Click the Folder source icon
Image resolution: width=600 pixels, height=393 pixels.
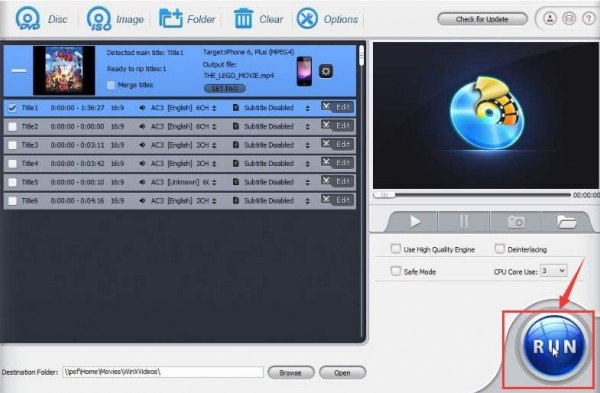[x=171, y=18]
